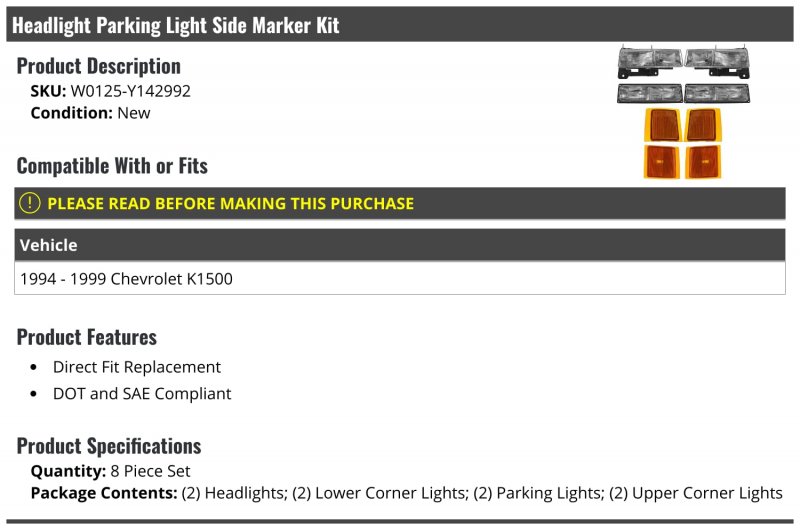Click the SKU number W0125-Y142992
The height and width of the screenshot is (530, 800).
coord(130,91)
